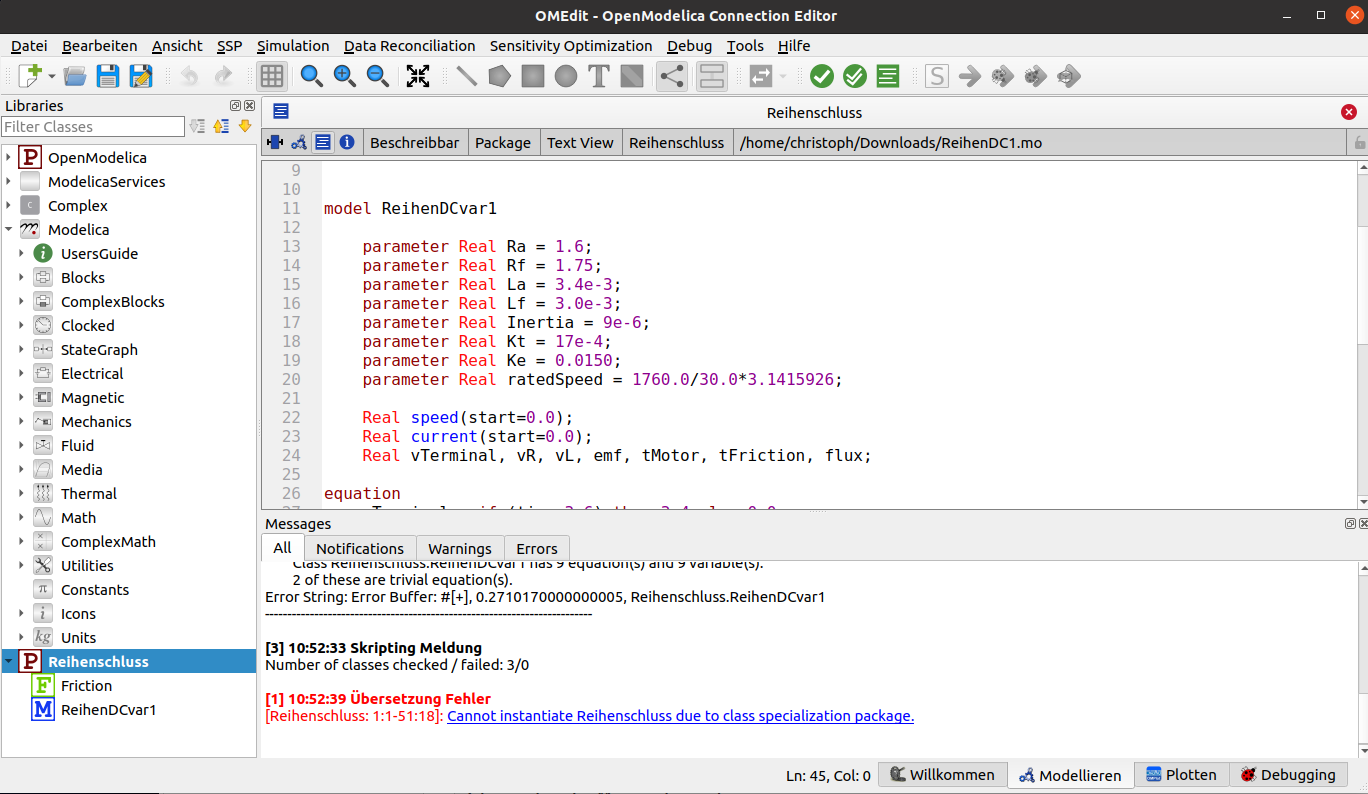Open the Hilfe menu
The width and height of the screenshot is (1368, 794).
794,46
